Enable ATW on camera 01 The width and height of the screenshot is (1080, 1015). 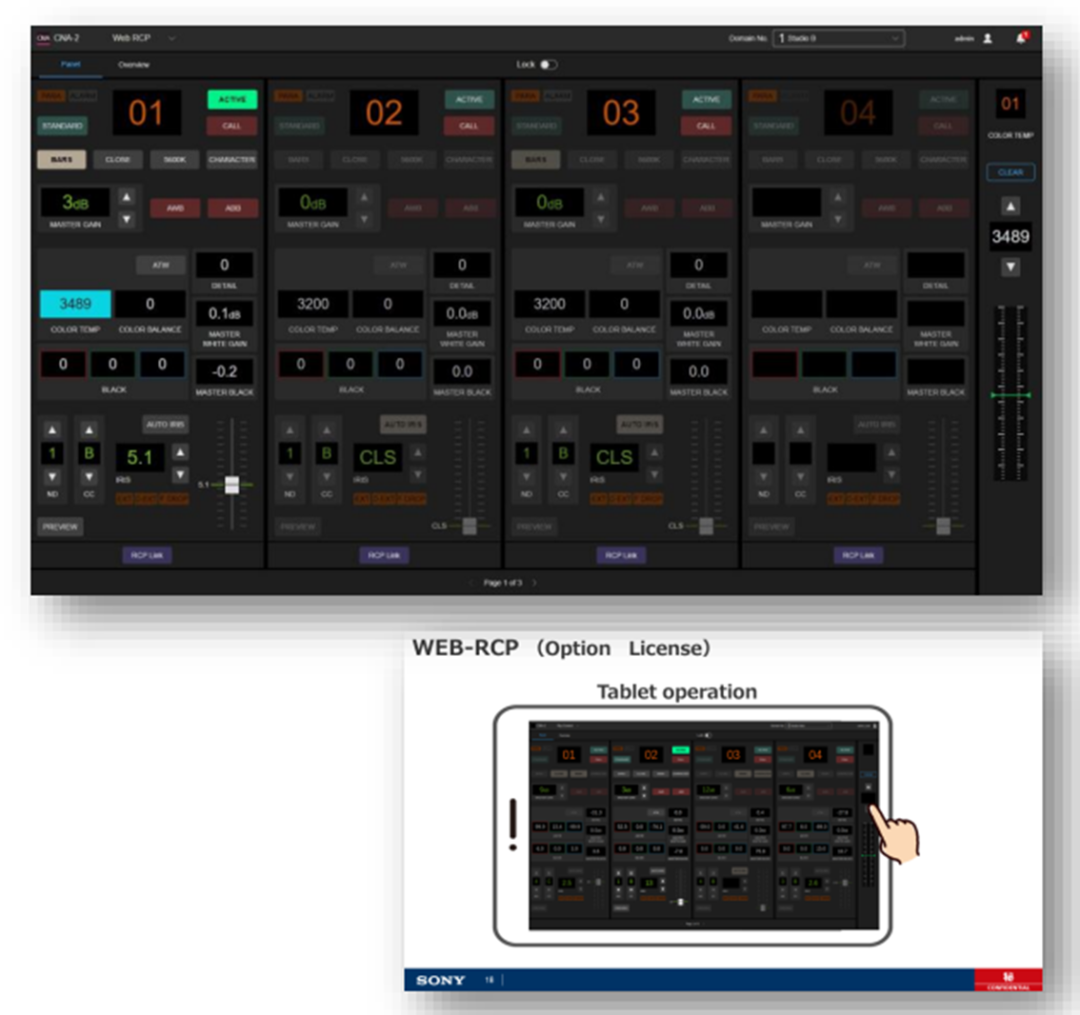(x=160, y=265)
